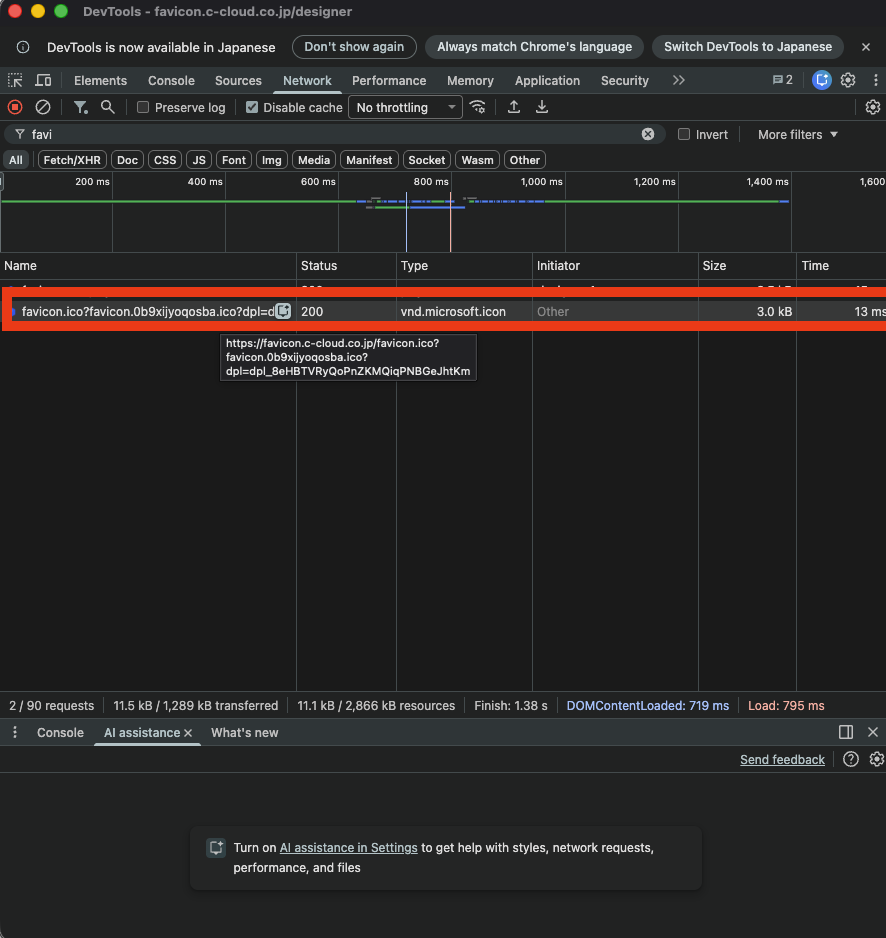Click the import HAR upload icon
This screenshot has height=938, width=886.
tap(514, 107)
